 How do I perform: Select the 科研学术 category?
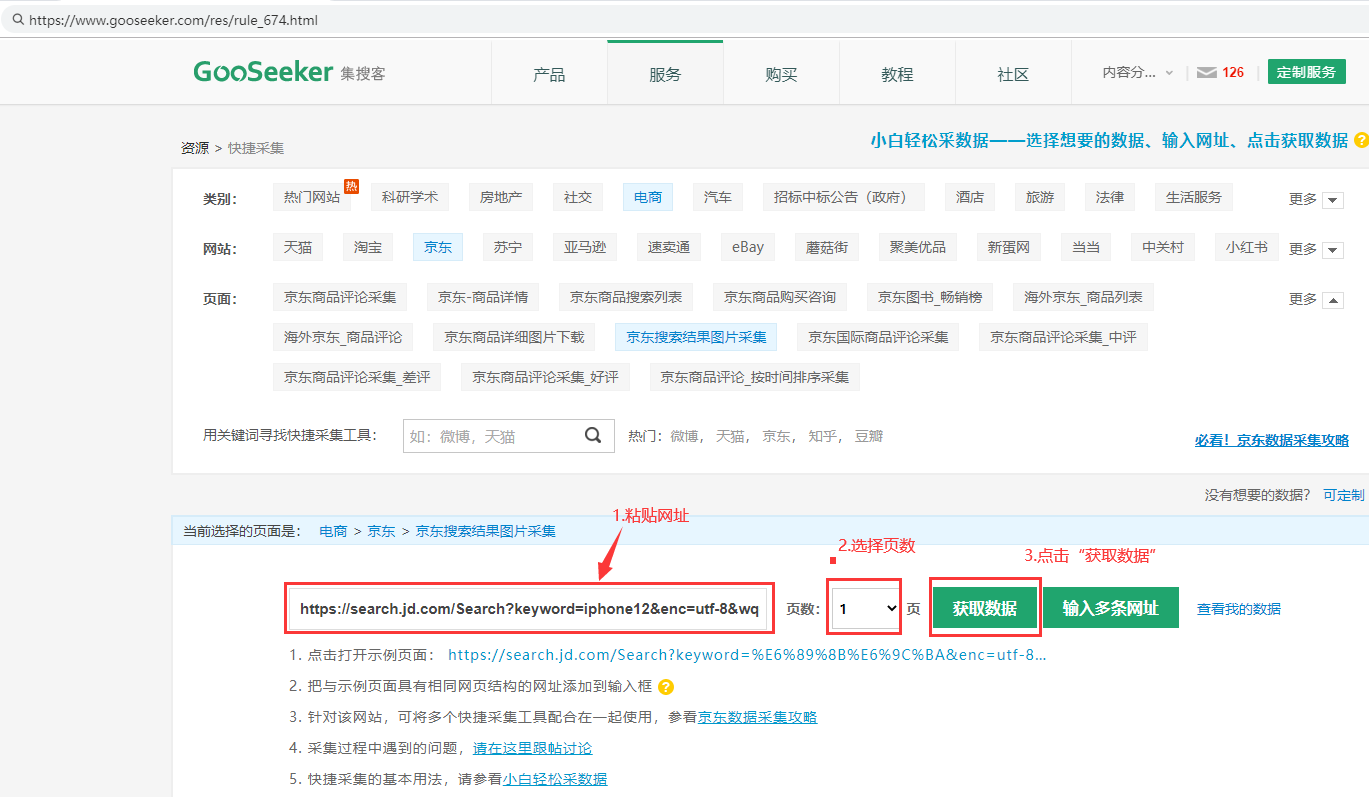tap(410, 197)
